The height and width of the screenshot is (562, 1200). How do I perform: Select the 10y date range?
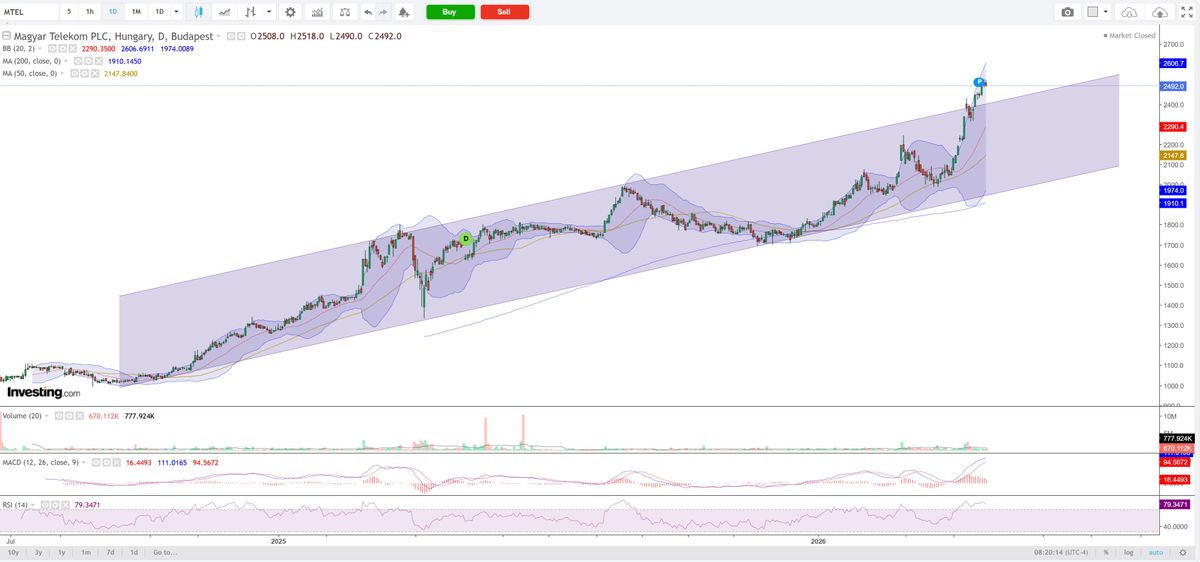(x=14, y=552)
